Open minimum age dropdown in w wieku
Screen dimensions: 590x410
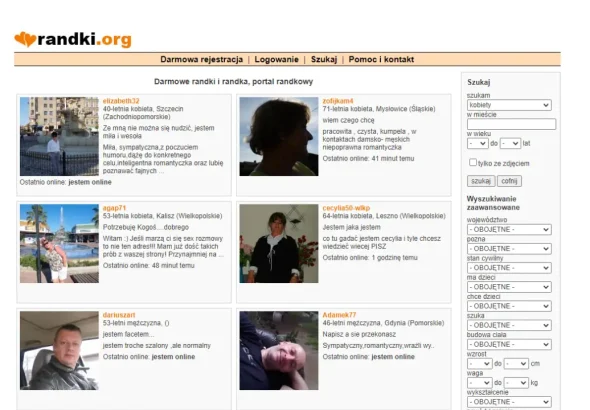click(x=477, y=143)
